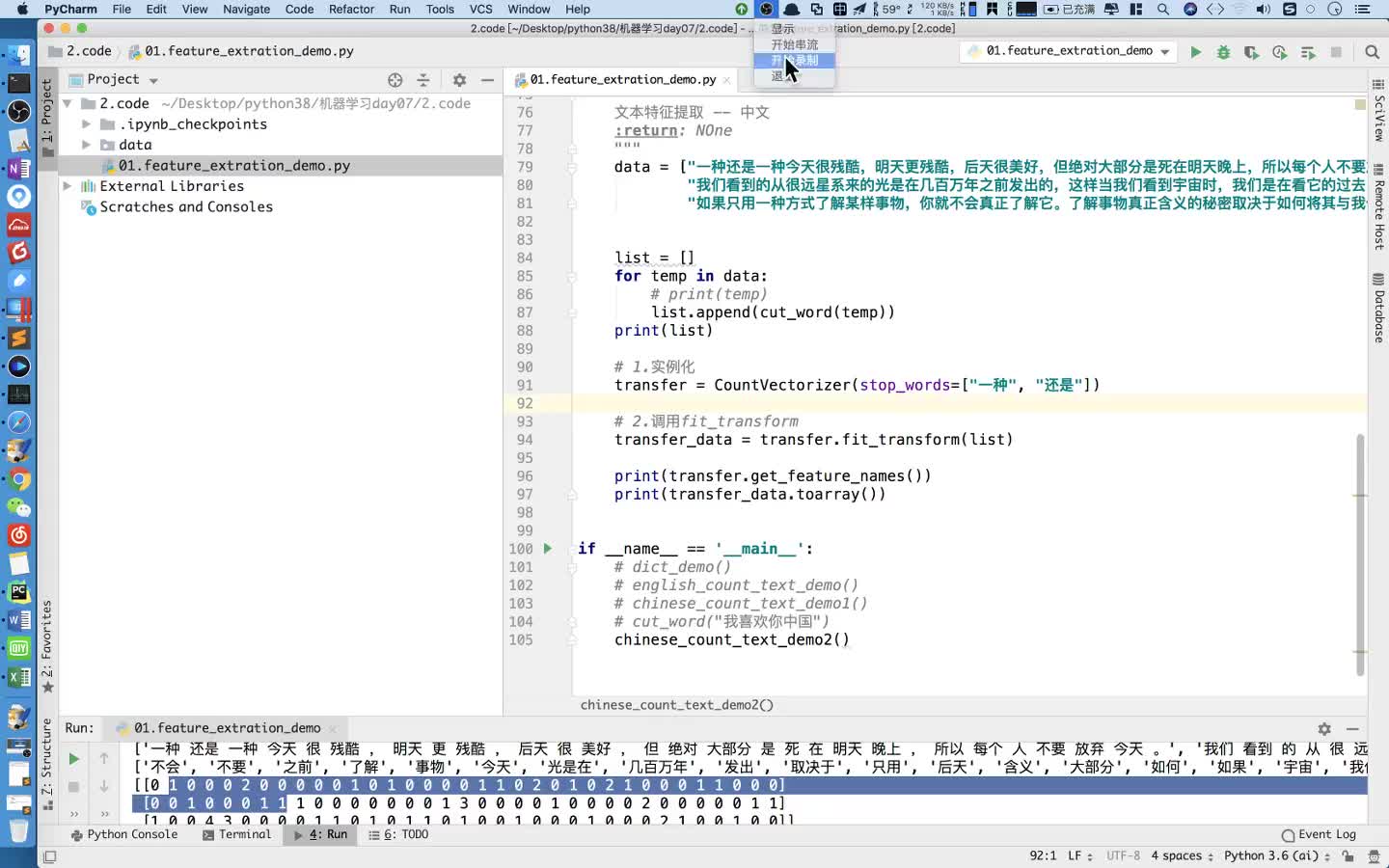Run the 01.feature_extration_demo configuration
This screenshot has height=868, width=1389.
[1195, 52]
